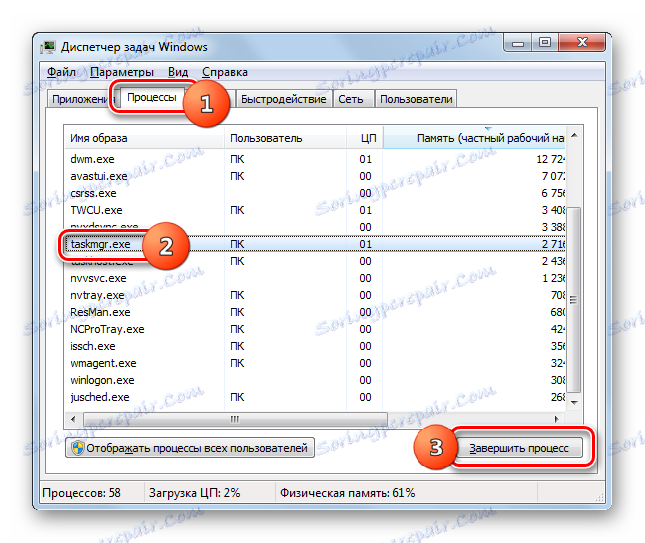Open the Вид menu

[x=178, y=72]
